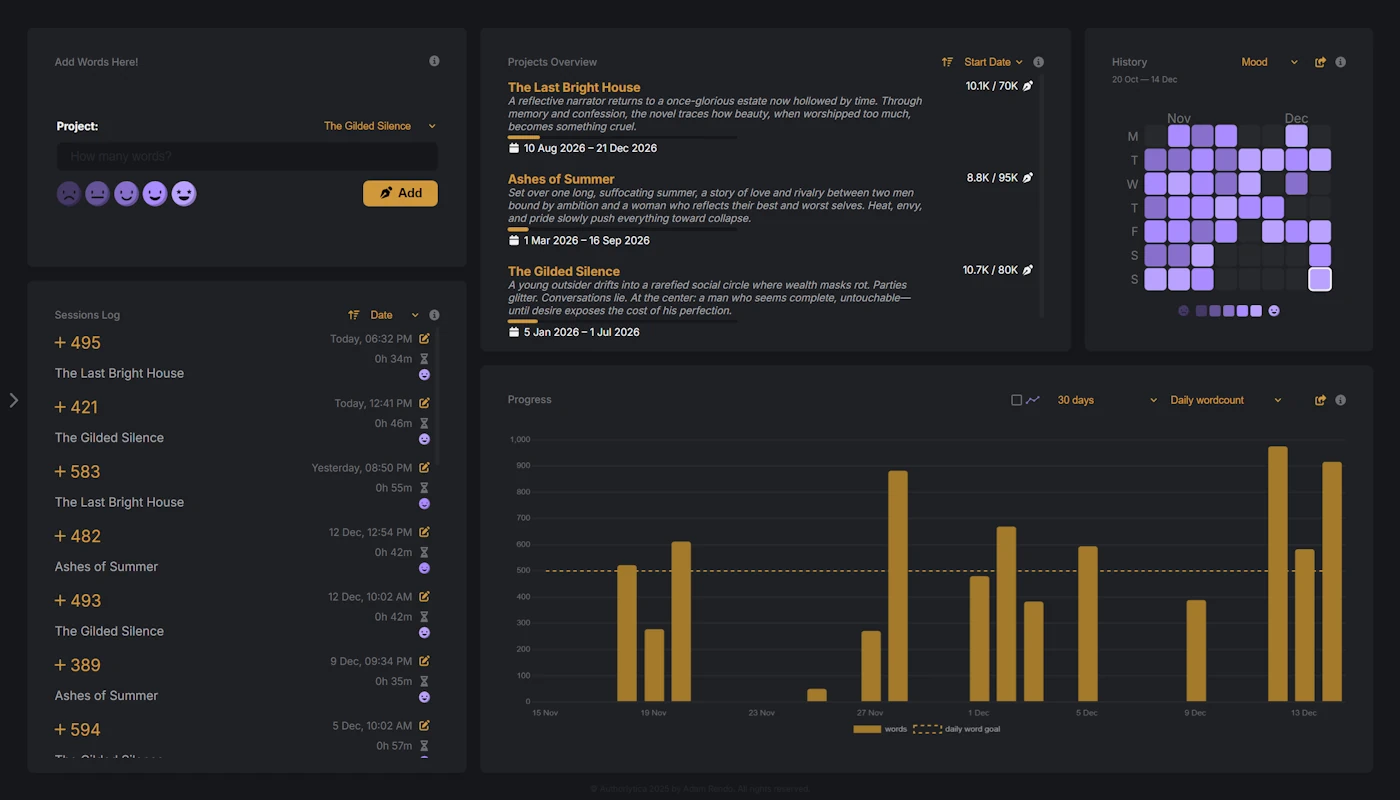Edit the 495-word session from today
Image resolution: width=1400 pixels, height=800 pixels.
[423, 339]
